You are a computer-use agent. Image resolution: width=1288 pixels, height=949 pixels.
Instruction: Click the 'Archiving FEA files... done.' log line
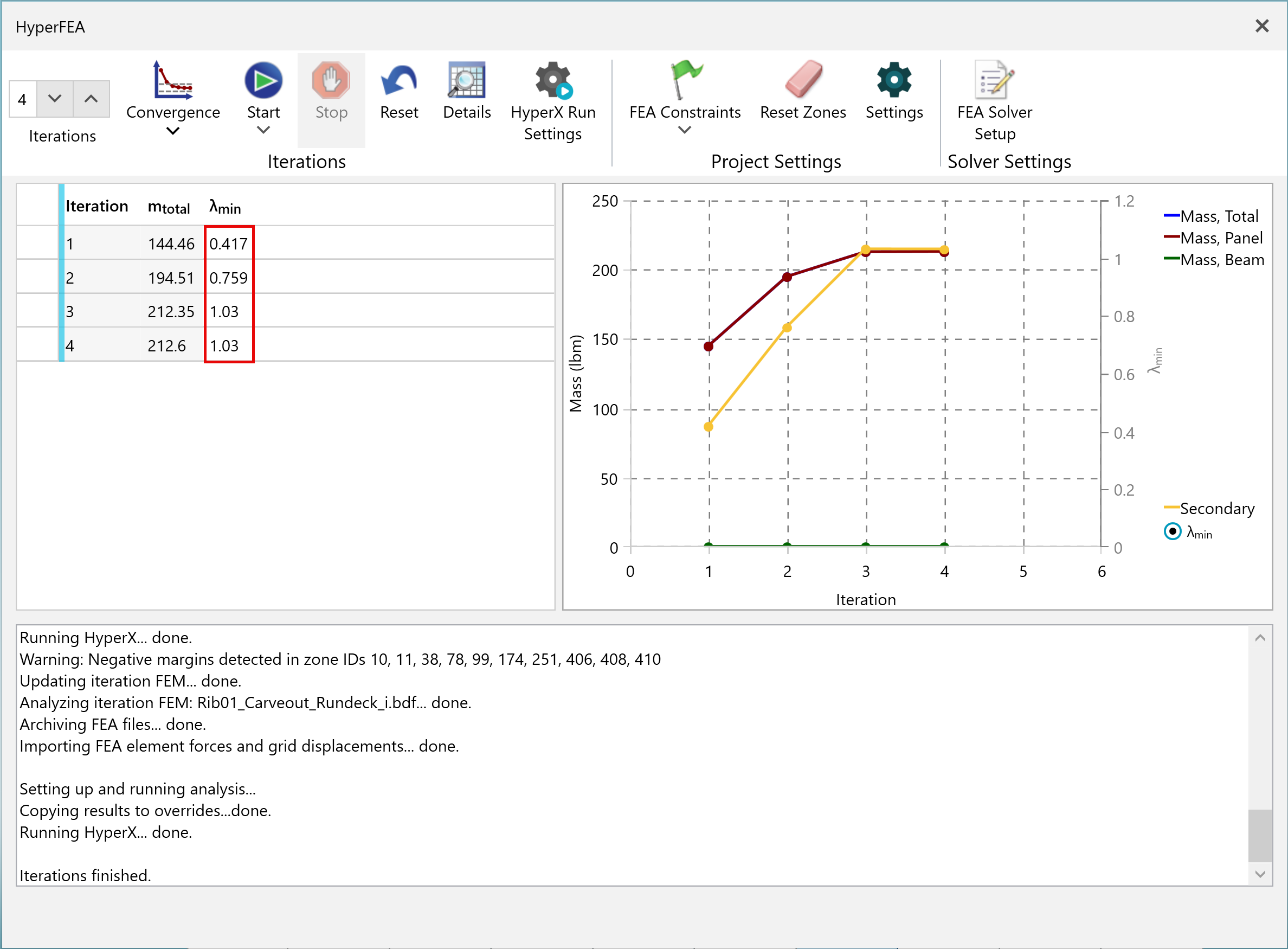113,724
